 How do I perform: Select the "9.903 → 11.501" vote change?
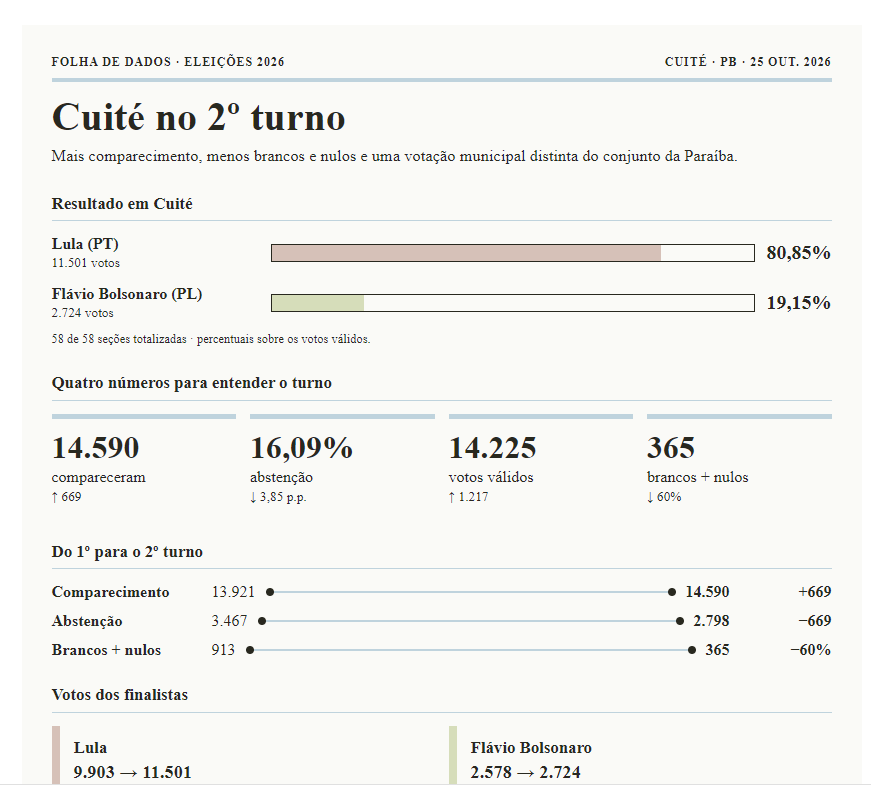pos(132,772)
